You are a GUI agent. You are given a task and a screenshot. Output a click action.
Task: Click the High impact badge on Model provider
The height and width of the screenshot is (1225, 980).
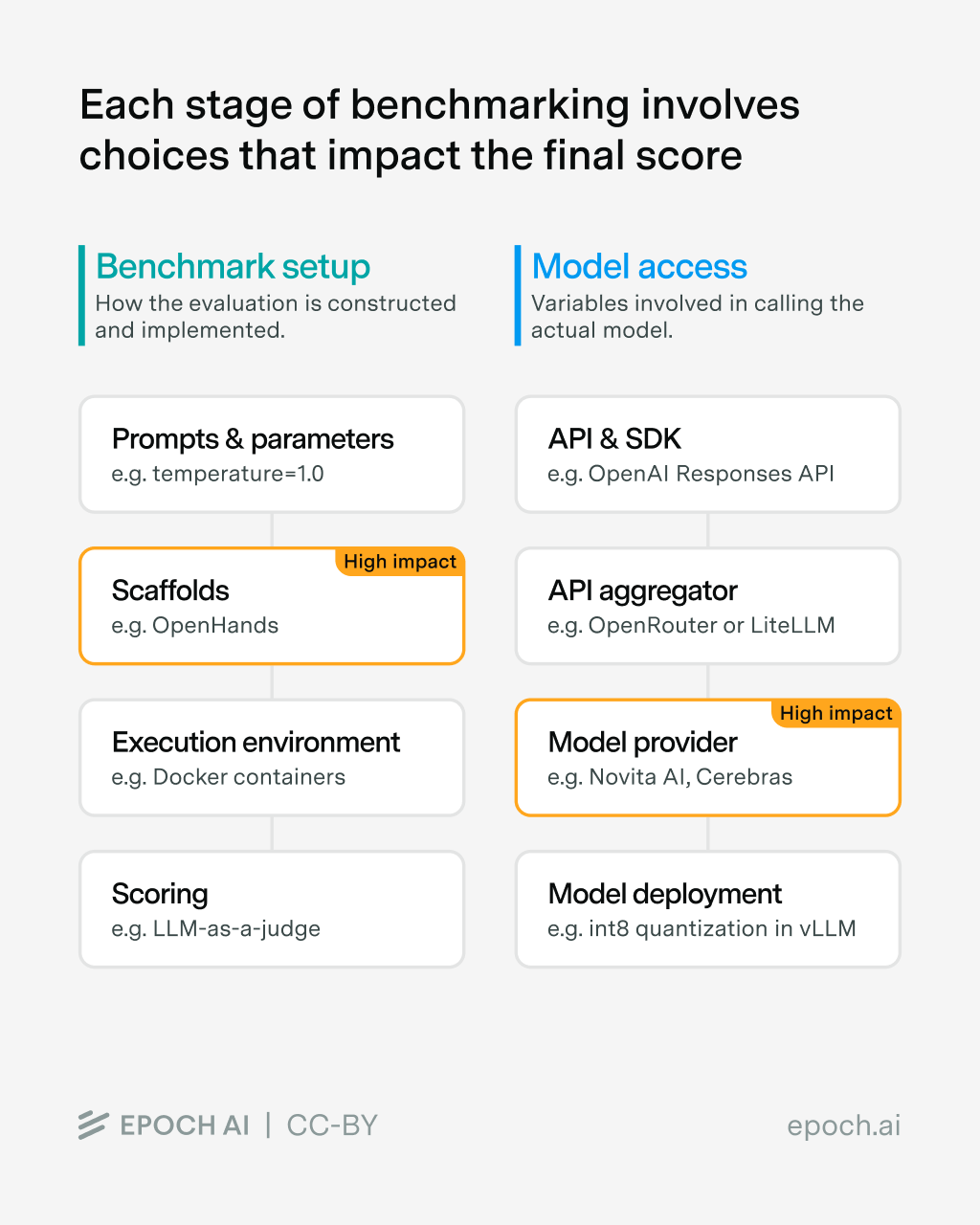coord(835,713)
